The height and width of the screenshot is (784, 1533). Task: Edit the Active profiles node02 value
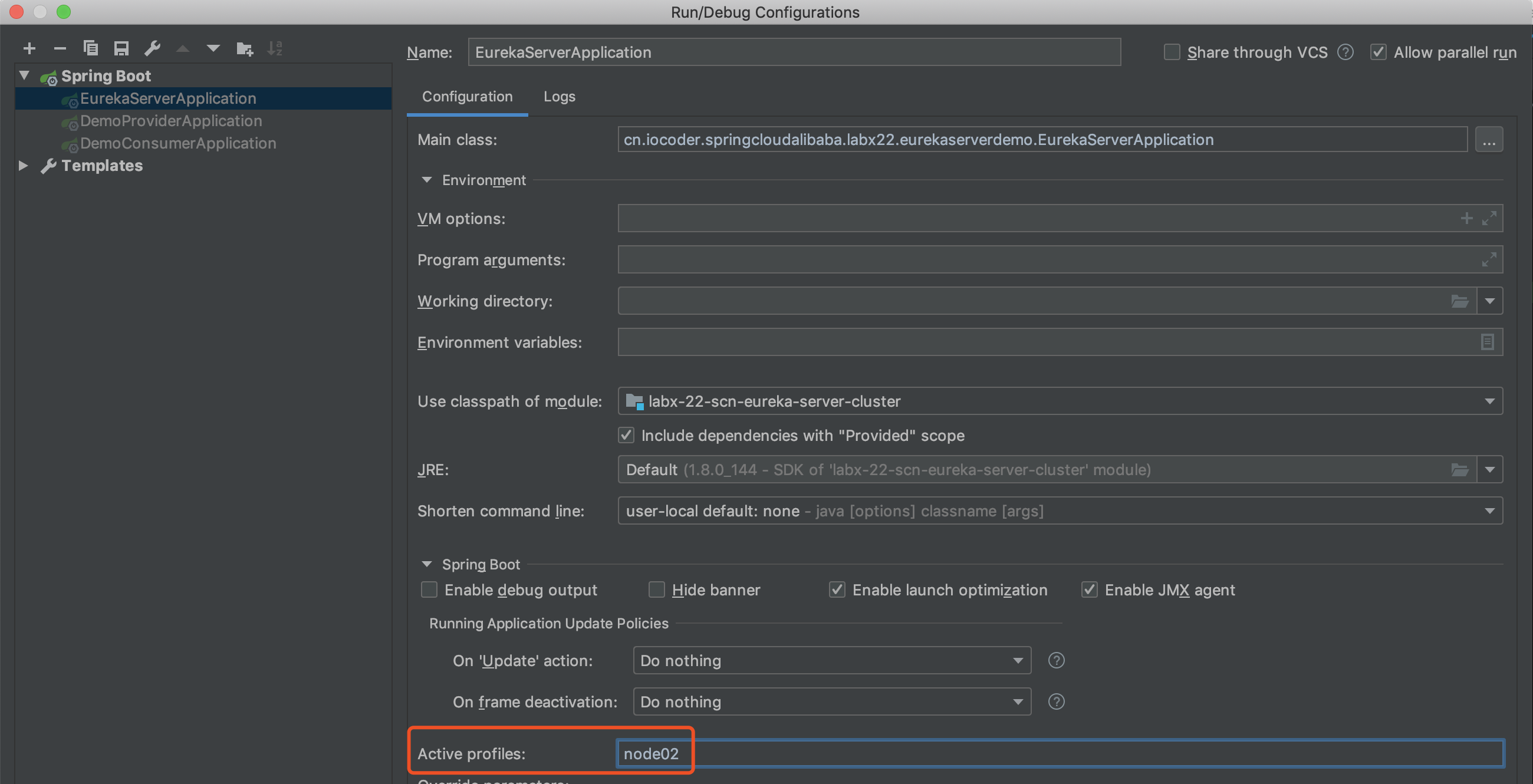coord(653,753)
